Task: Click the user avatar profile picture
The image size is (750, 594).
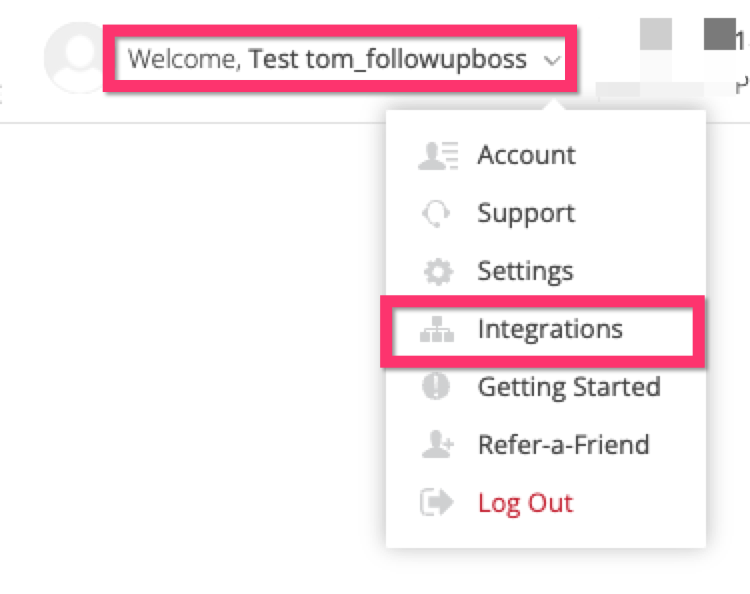Action: click(74, 57)
